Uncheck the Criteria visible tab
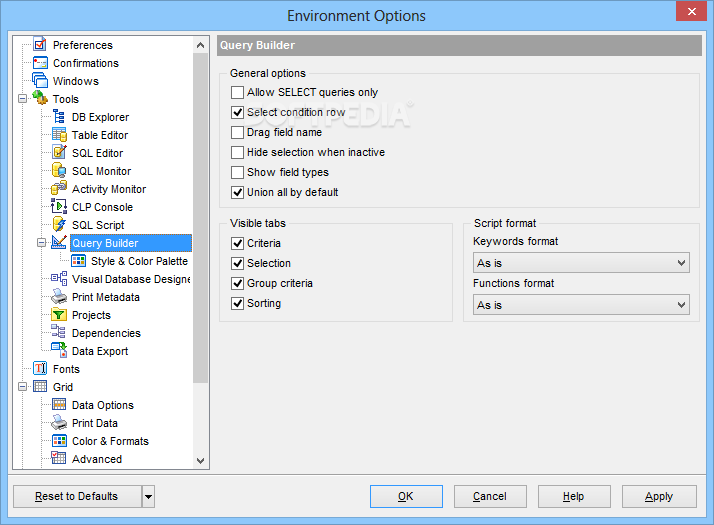Viewport: 714px width, 525px height. [237, 244]
